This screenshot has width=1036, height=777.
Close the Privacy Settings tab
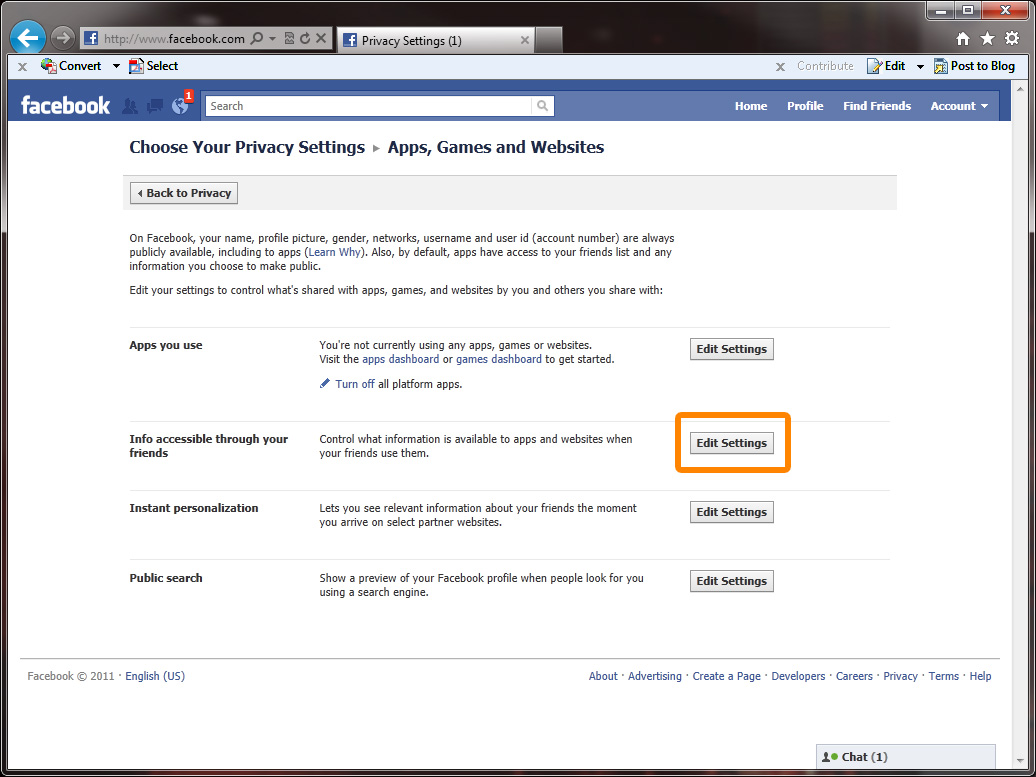click(x=525, y=40)
